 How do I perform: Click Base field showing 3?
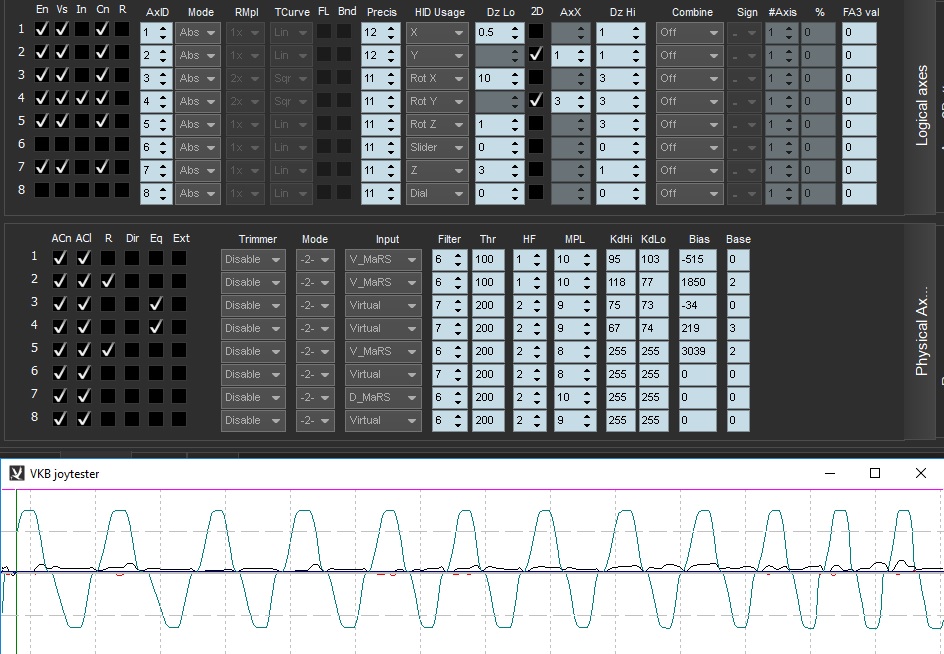tap(738, 328)
